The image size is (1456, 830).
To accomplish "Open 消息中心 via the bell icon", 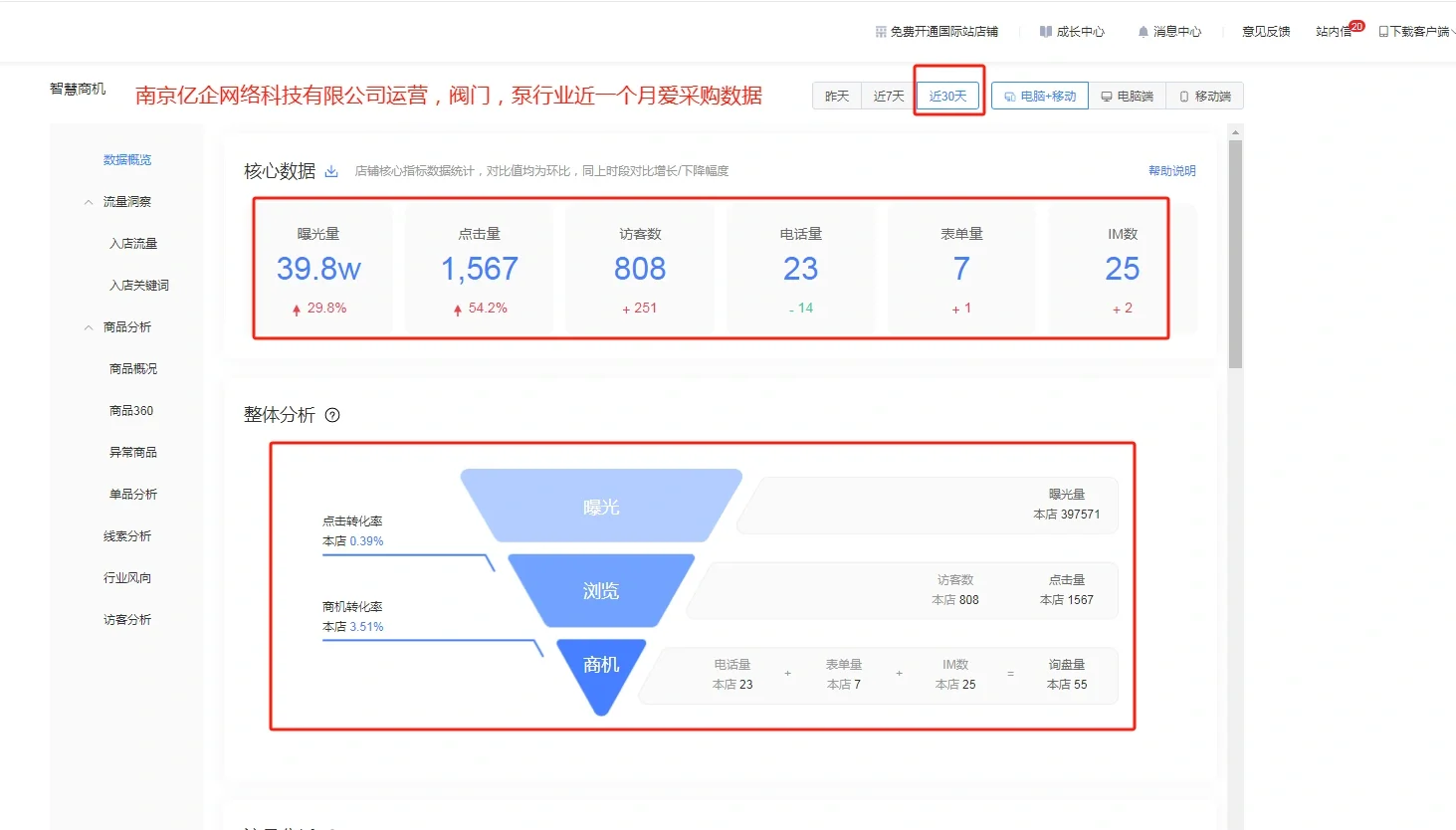I will coord(1143,31).
